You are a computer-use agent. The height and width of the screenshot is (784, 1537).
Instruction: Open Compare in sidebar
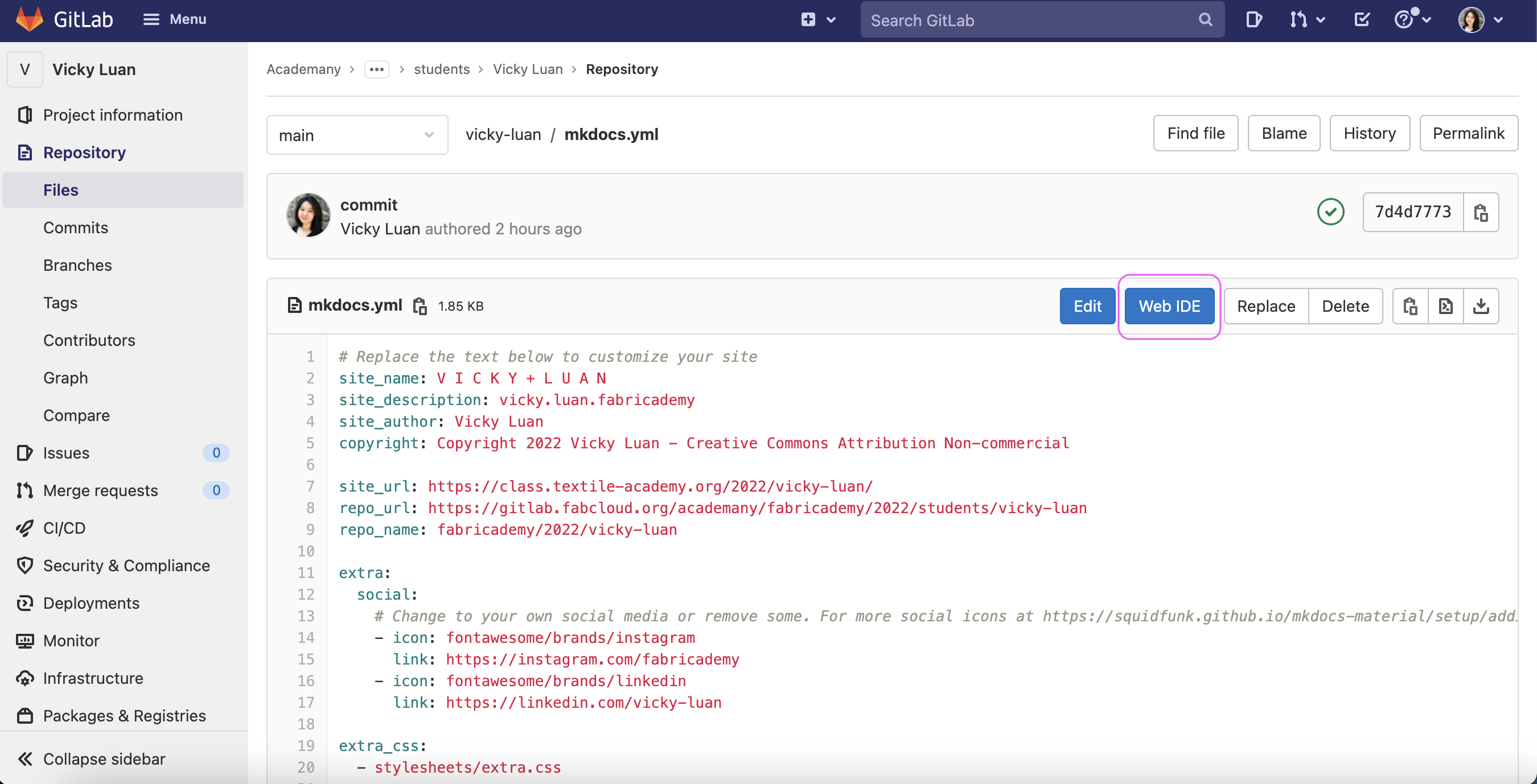coord(76,415)
